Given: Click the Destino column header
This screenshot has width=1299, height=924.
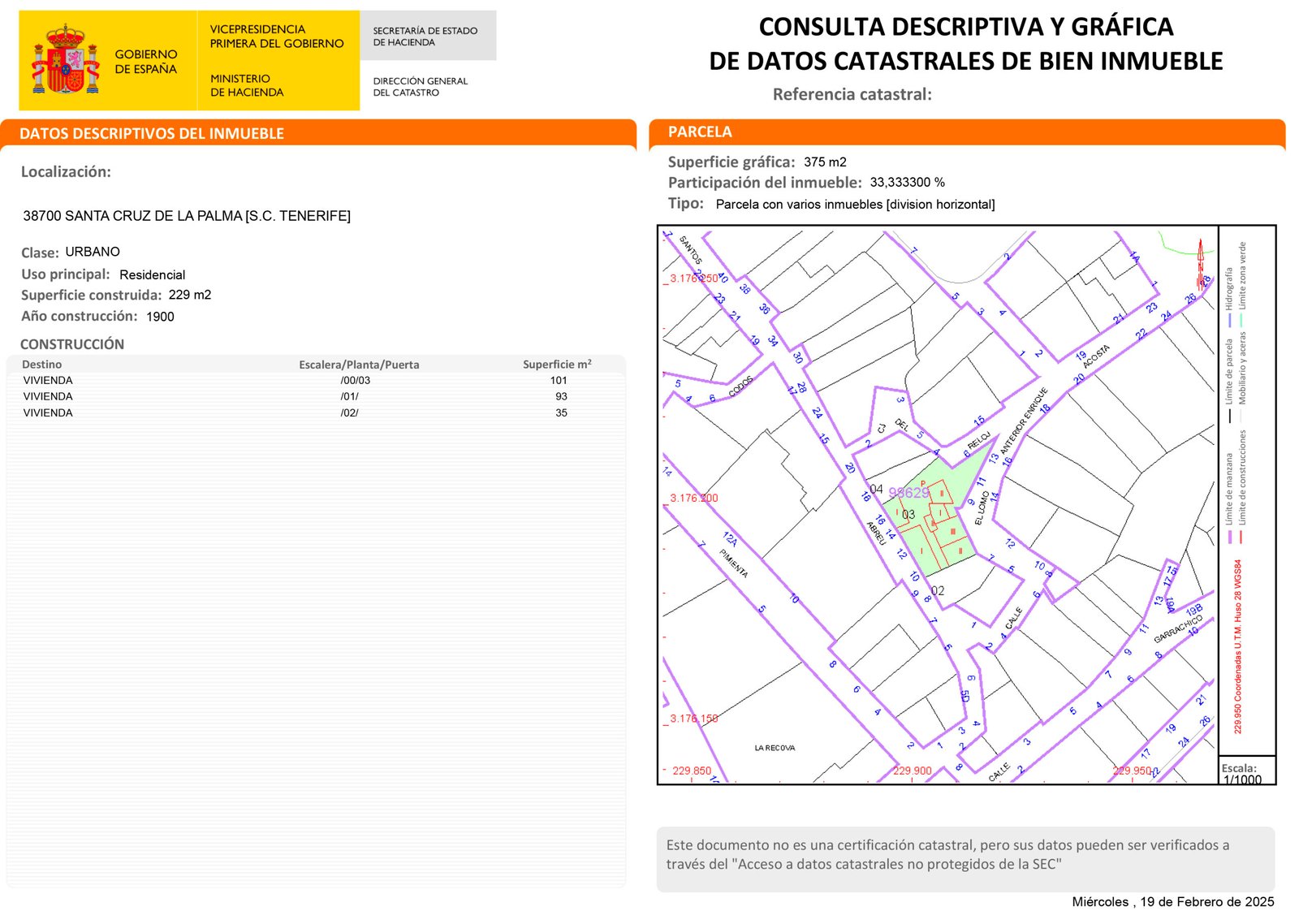Looking at the screenshot, I should pos(41,365).
